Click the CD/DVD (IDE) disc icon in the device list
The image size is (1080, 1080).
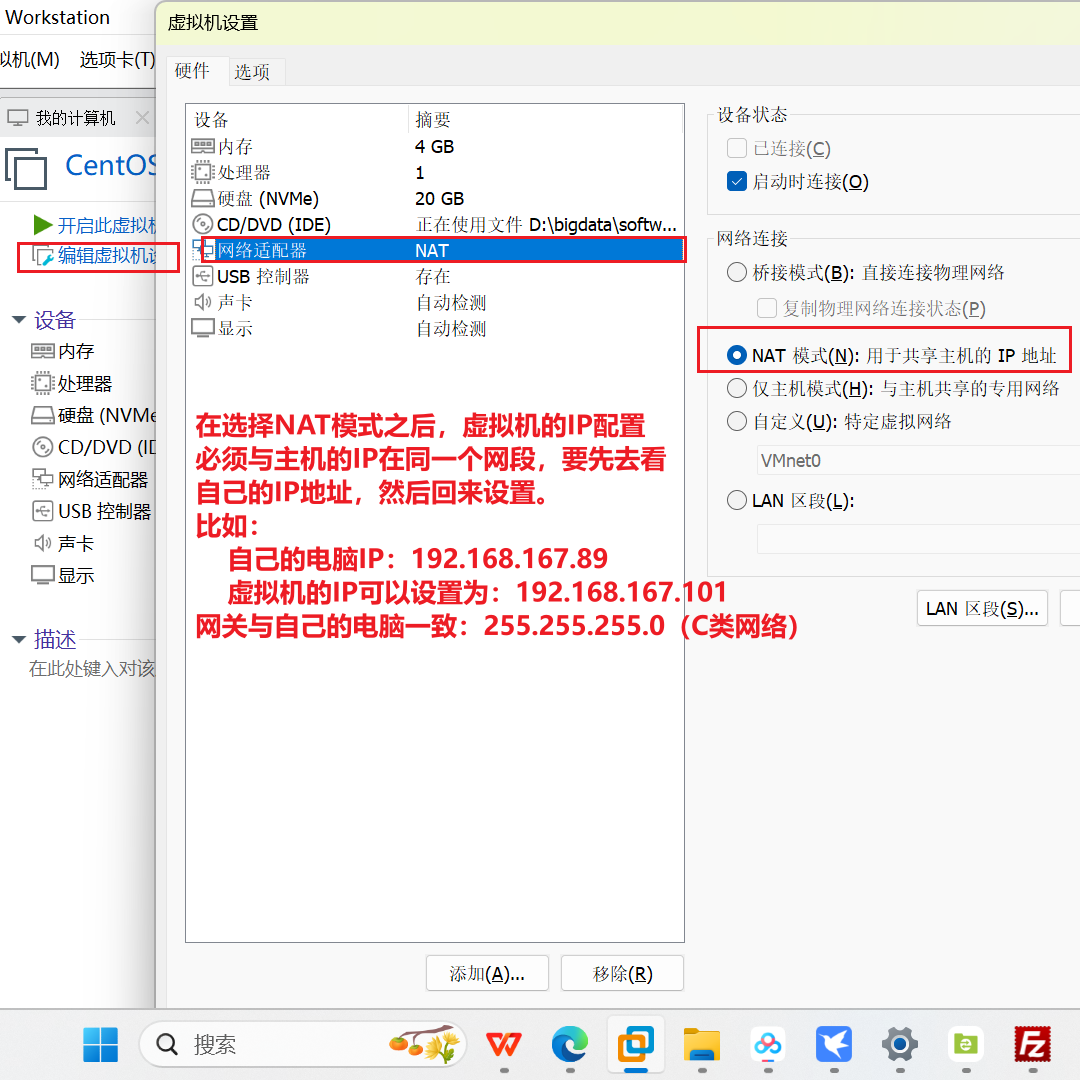tap(202, 225)
